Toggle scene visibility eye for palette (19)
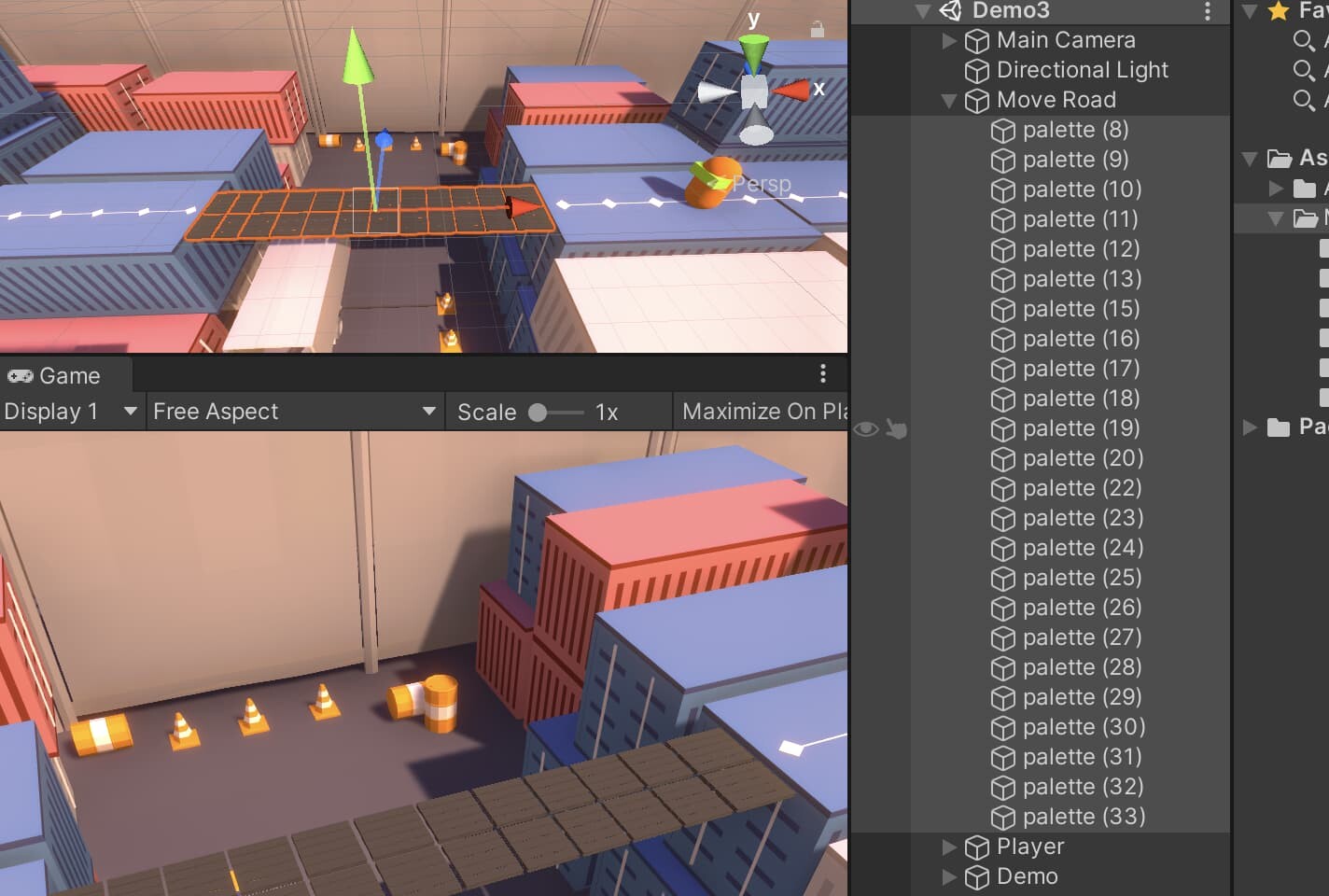 point(866,429)
